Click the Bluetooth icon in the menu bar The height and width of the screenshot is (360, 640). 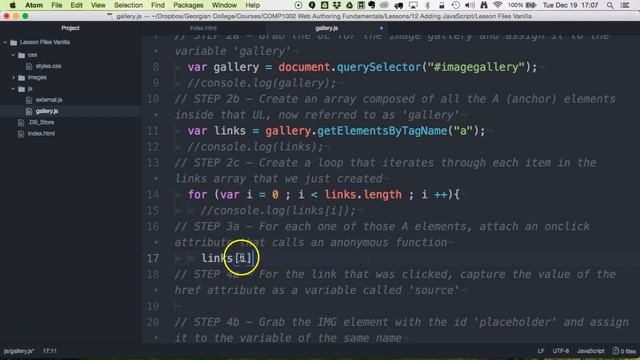click(427, 5)
